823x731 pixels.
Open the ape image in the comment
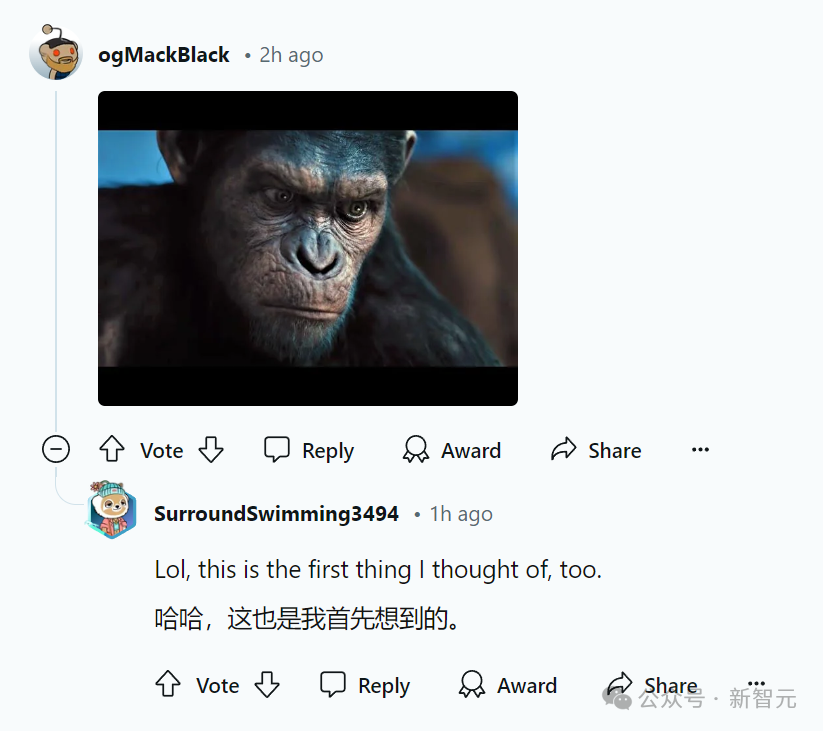(x=308, y=248)
